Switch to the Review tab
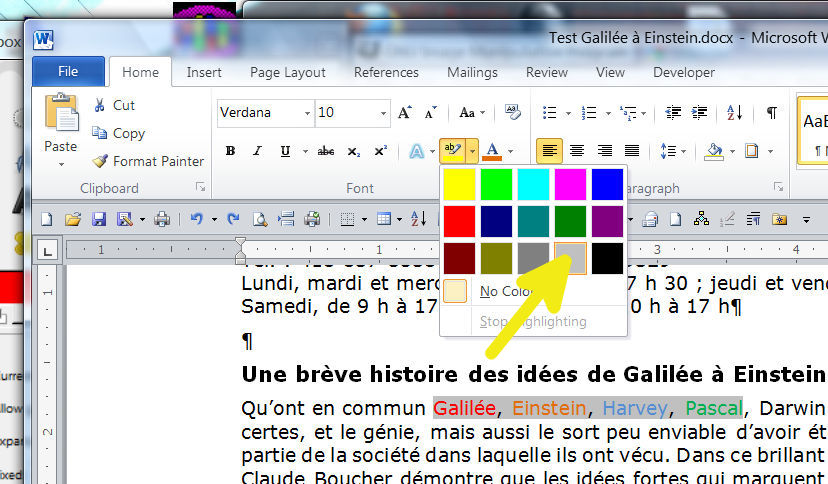828x484 pixels. click(x=547, y=72)
